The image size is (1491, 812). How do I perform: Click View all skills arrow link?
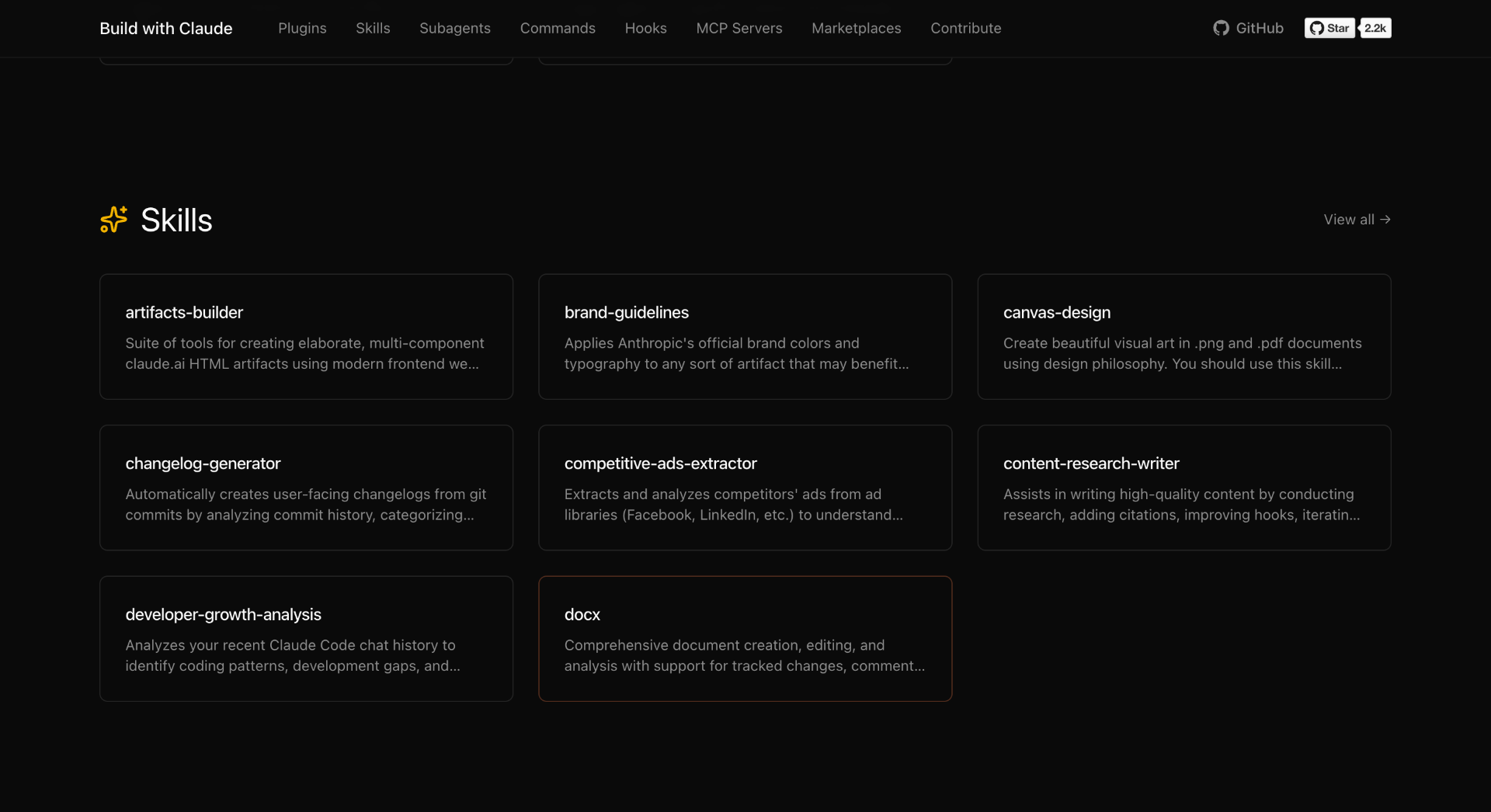pos(1357,220)
